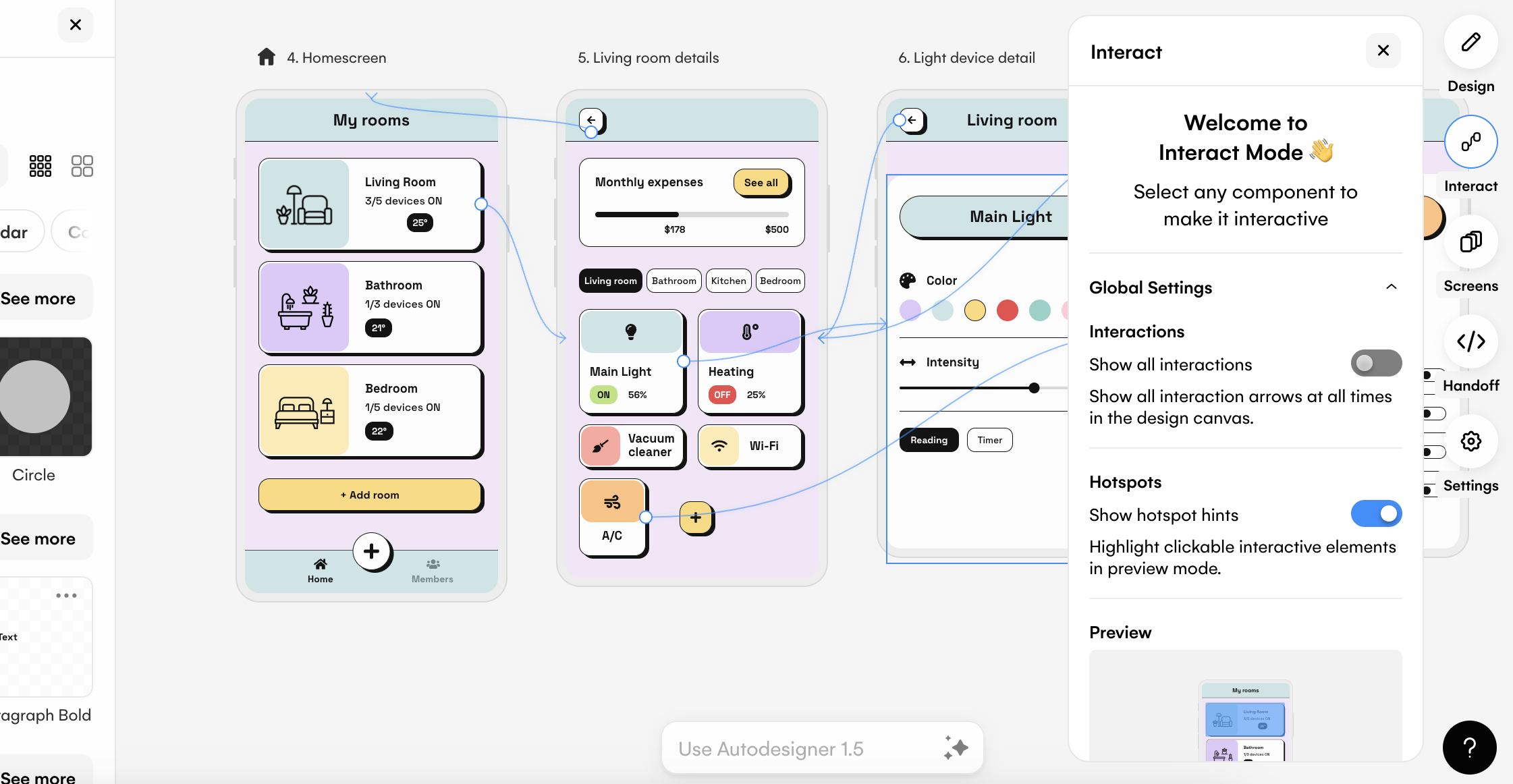
Task: Enable Show all interactions toggle
Action: tap(1375, 363)
